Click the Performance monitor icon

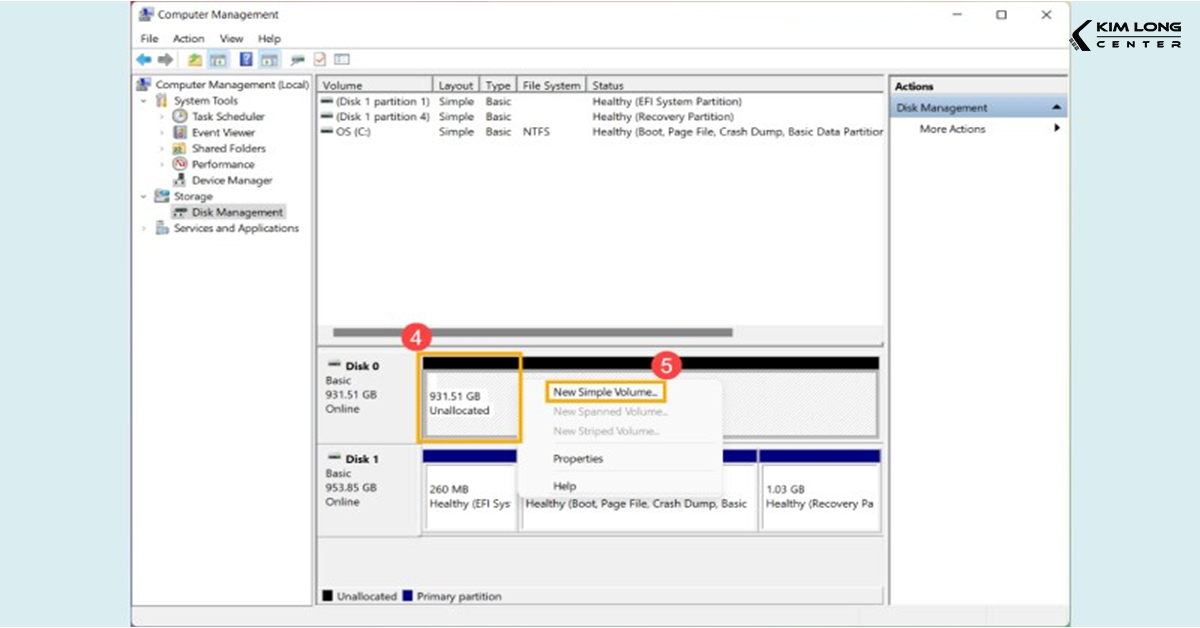click(180, 165)
